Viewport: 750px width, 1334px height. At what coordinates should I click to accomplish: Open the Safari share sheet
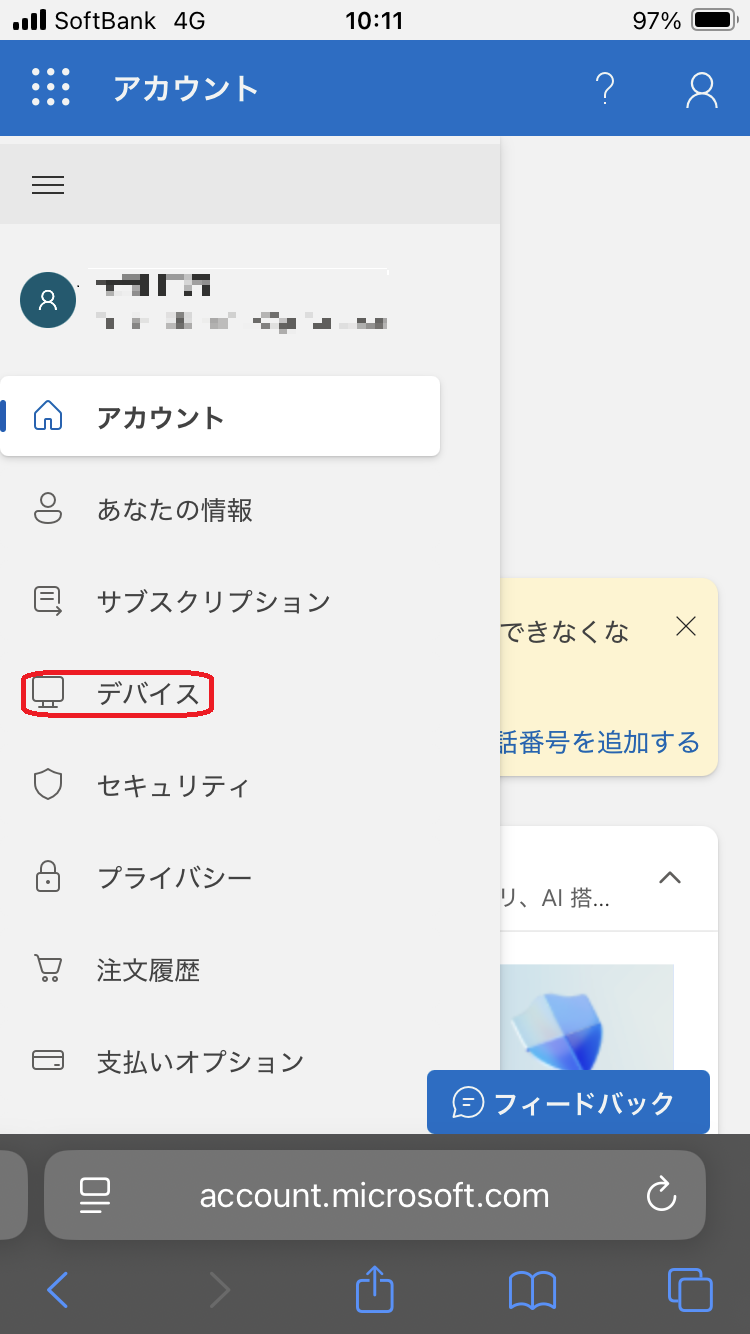[375, 1288]
